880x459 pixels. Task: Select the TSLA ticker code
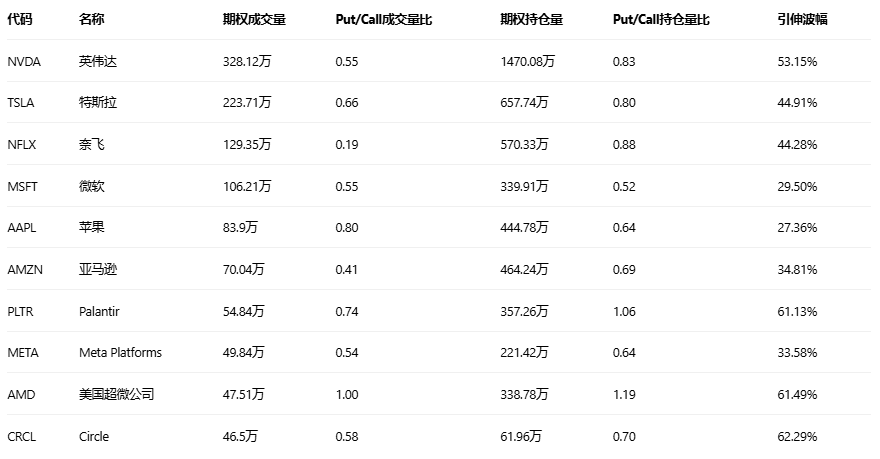point(21,103)
